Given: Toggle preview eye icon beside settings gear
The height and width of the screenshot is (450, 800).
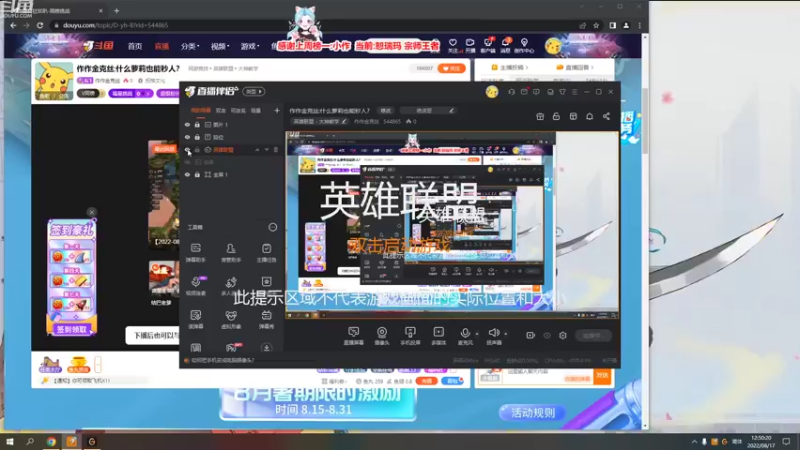Looking at the screenshot, I should [x=547, y=335].
